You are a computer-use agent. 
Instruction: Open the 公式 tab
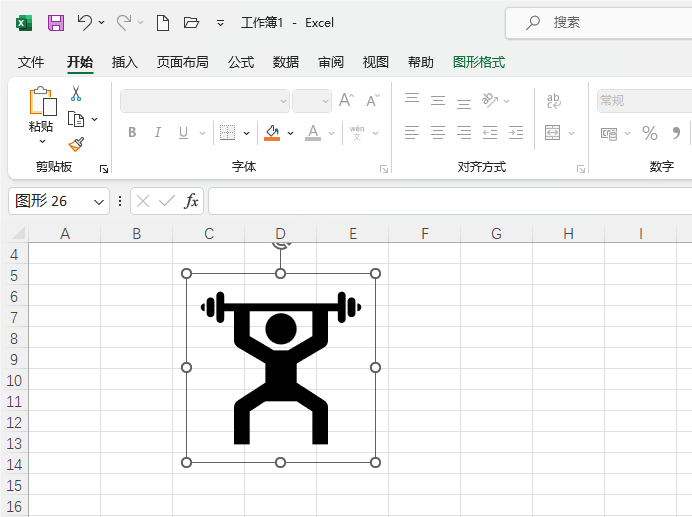(x=241, y=62)
